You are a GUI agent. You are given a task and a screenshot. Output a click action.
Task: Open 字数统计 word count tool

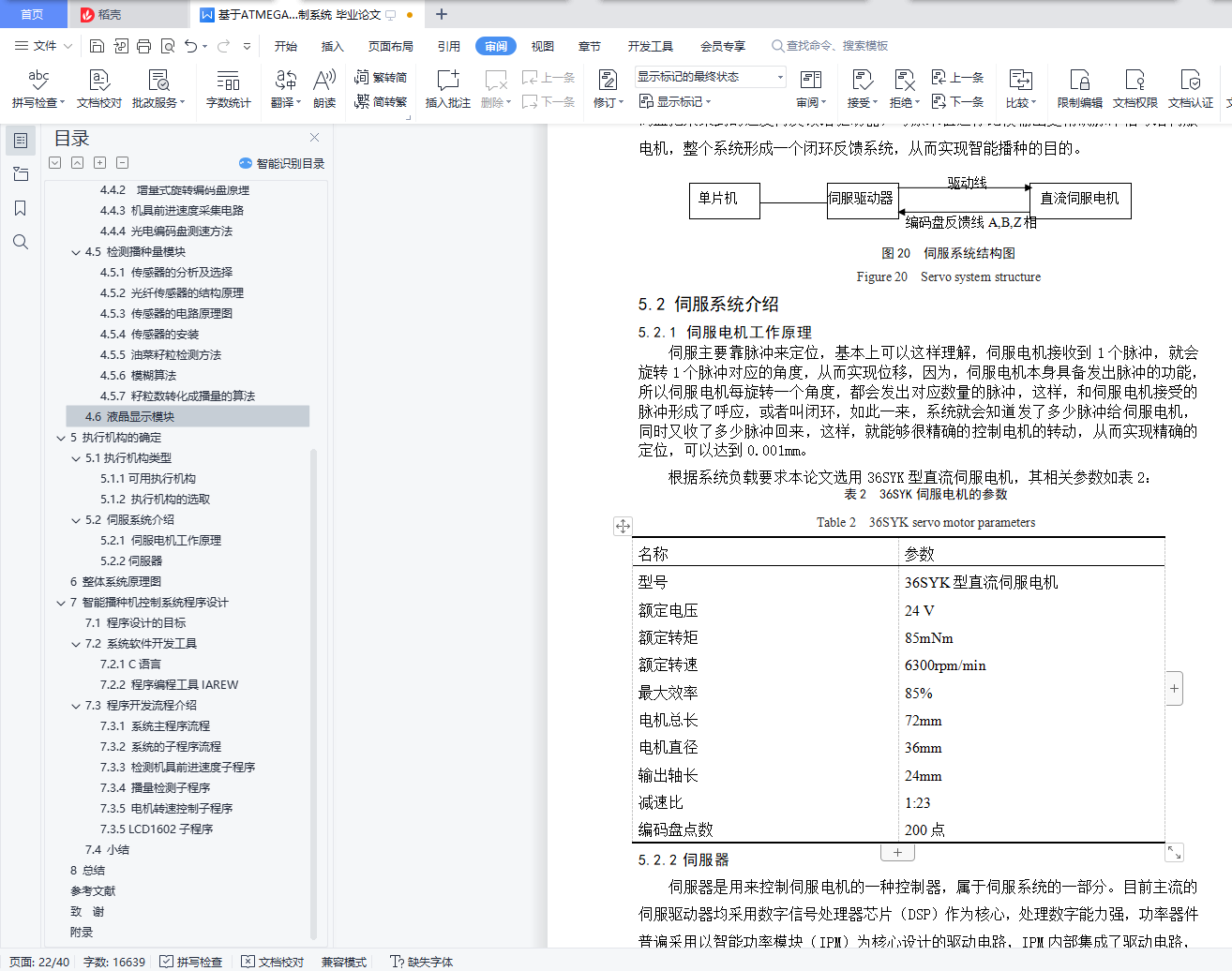[x=229, y=88]
